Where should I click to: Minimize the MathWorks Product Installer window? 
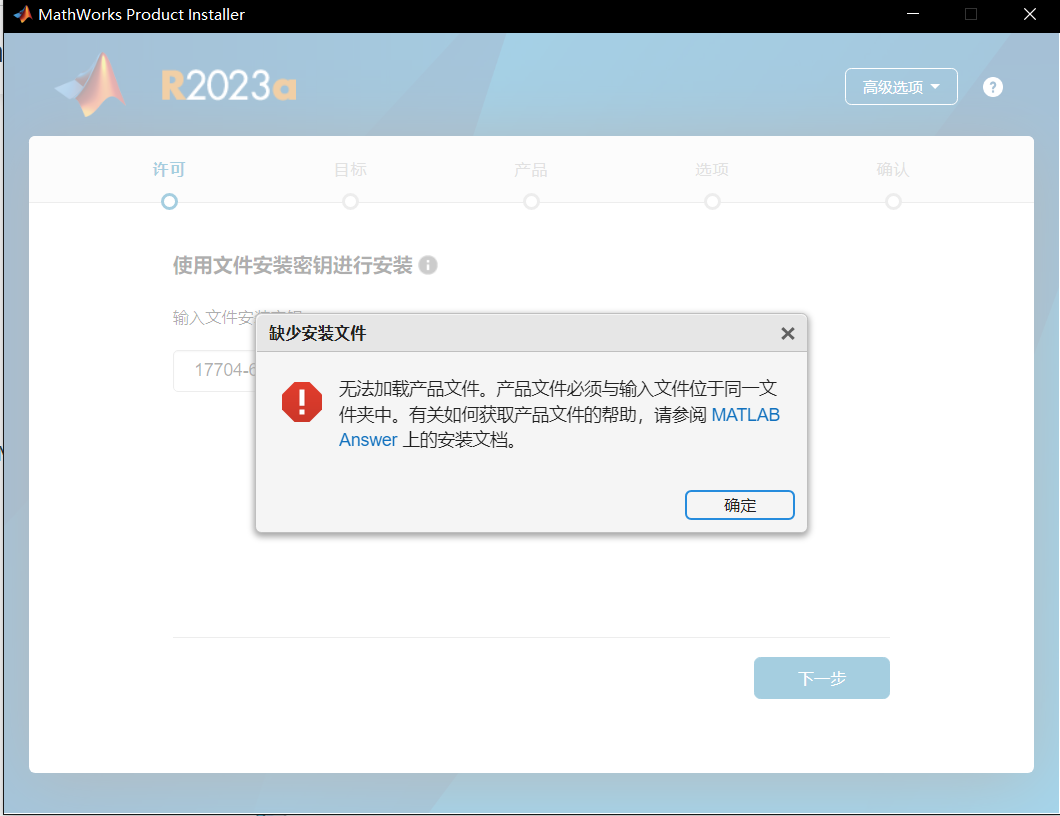[x=913, y=14]
